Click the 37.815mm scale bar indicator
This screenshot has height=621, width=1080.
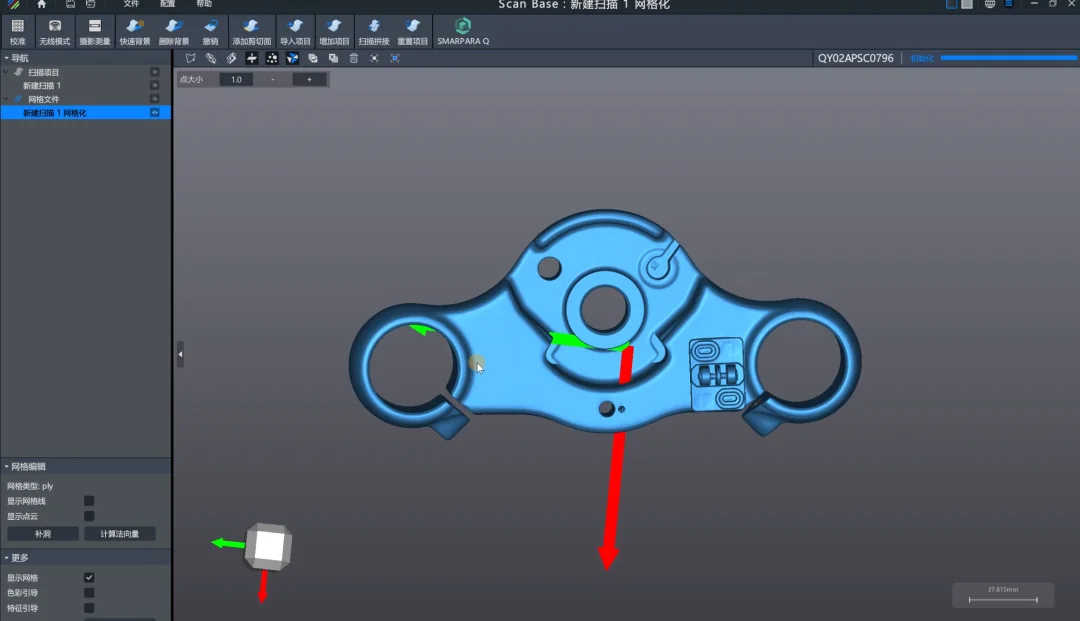(1003, 595)
